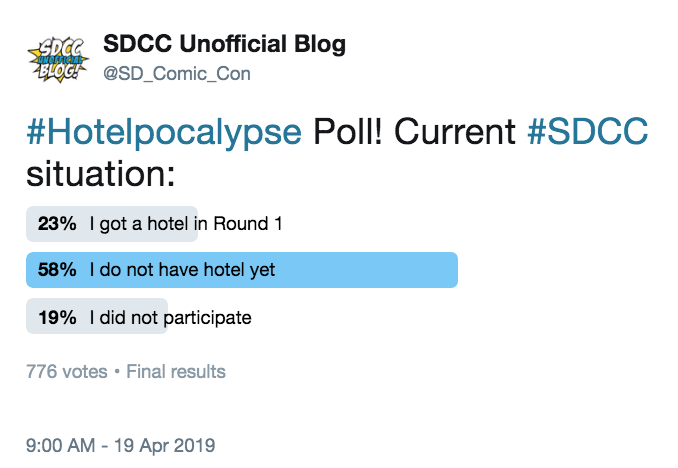Screen dimensions: 678x468
Task: Select the 19% percentage figure
Action: (57, 317)
